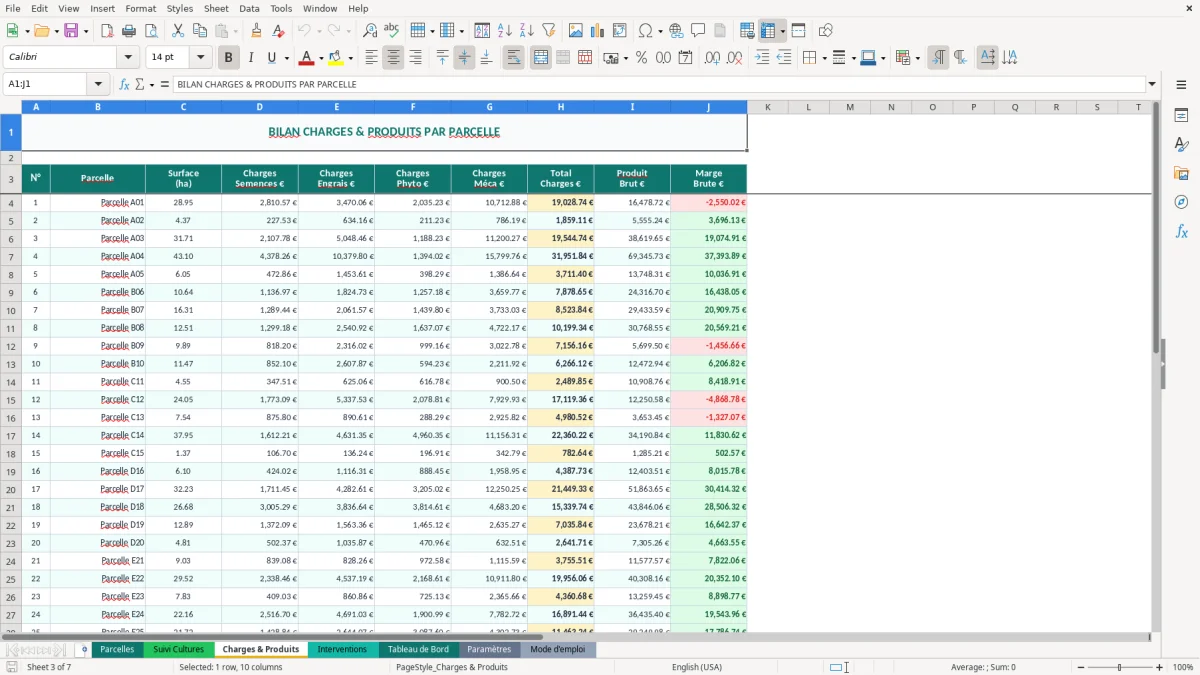This screenshot has width=1200, height=675.
Task: Switch to the Parcelles sheet tab
Action: (117, 649)
